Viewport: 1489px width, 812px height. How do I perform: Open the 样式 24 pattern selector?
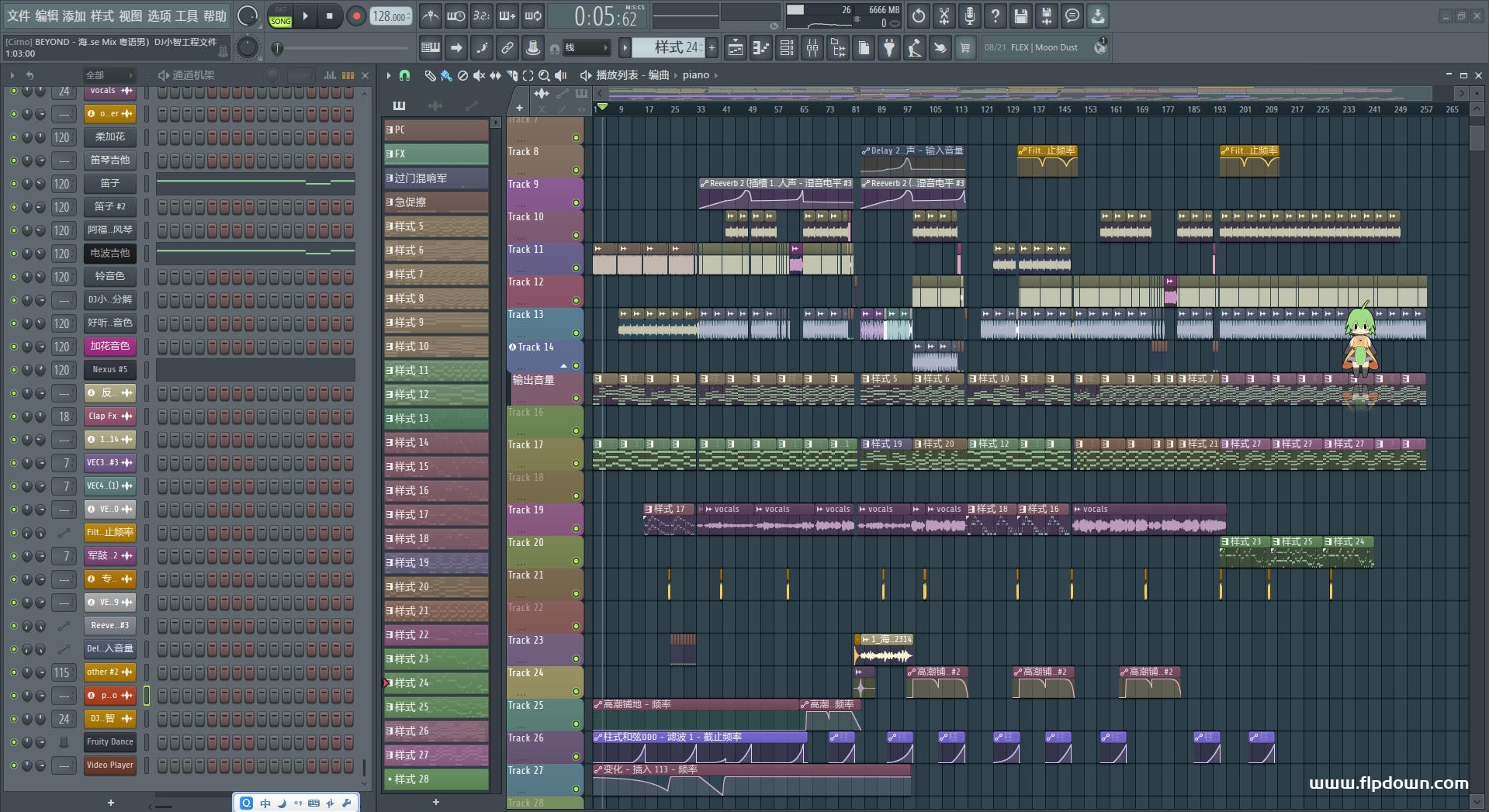pyautogui.click(x=669, y=48)
